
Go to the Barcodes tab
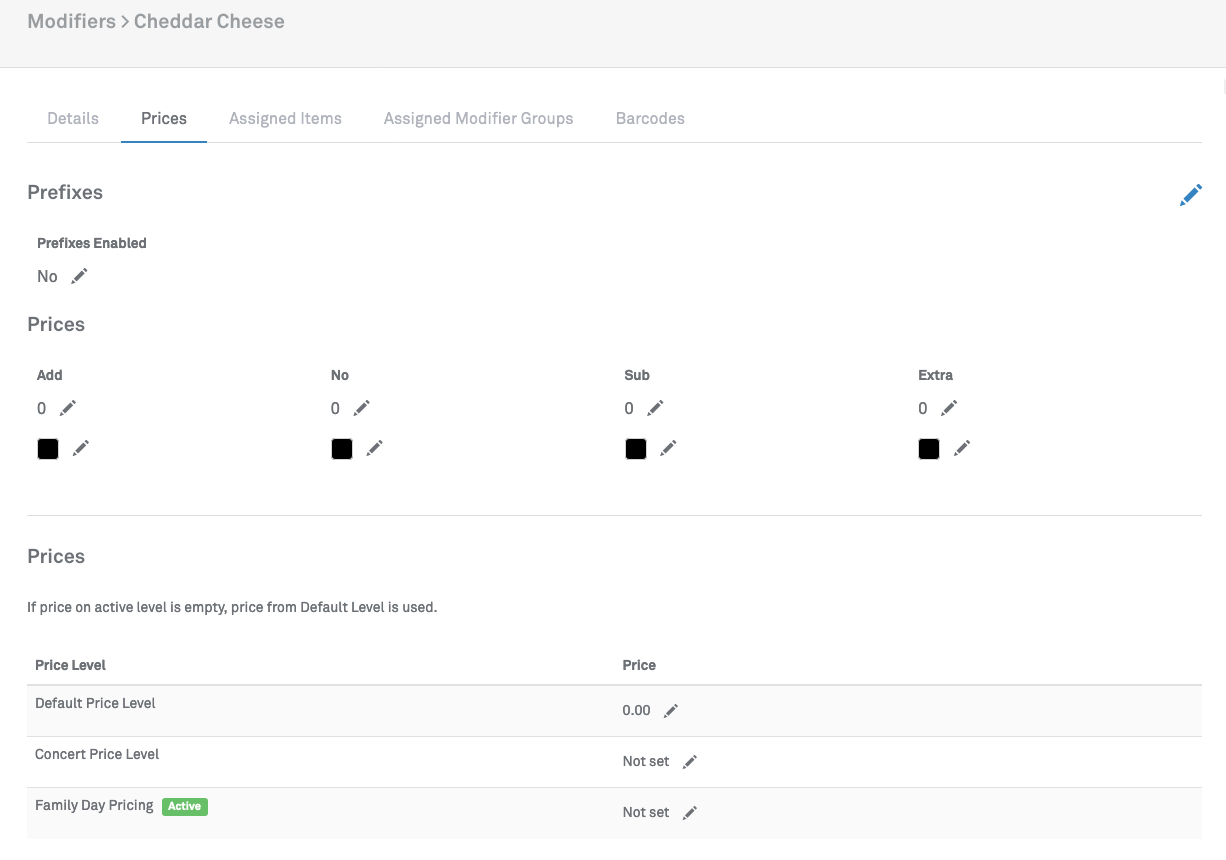(650, 118)
